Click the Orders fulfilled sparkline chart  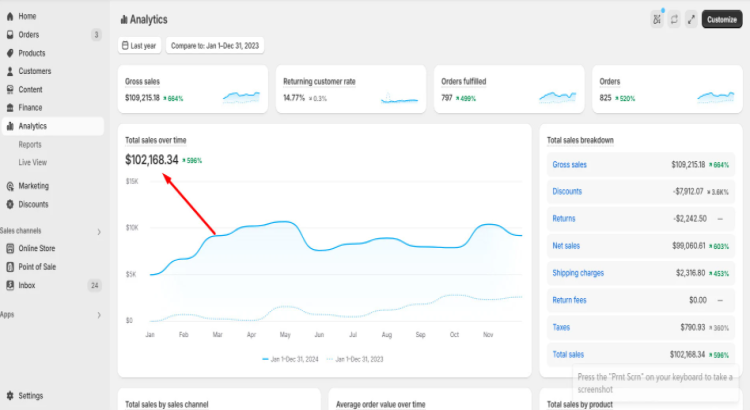pos(558,97)
